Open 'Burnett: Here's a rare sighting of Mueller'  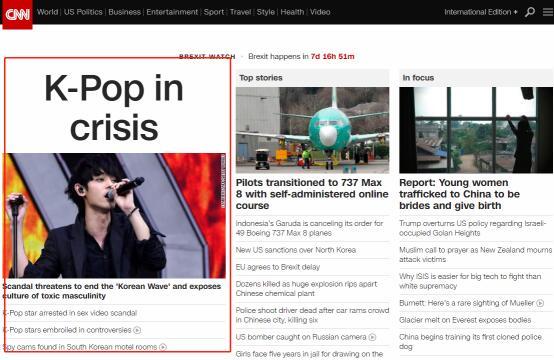point(467,303)
